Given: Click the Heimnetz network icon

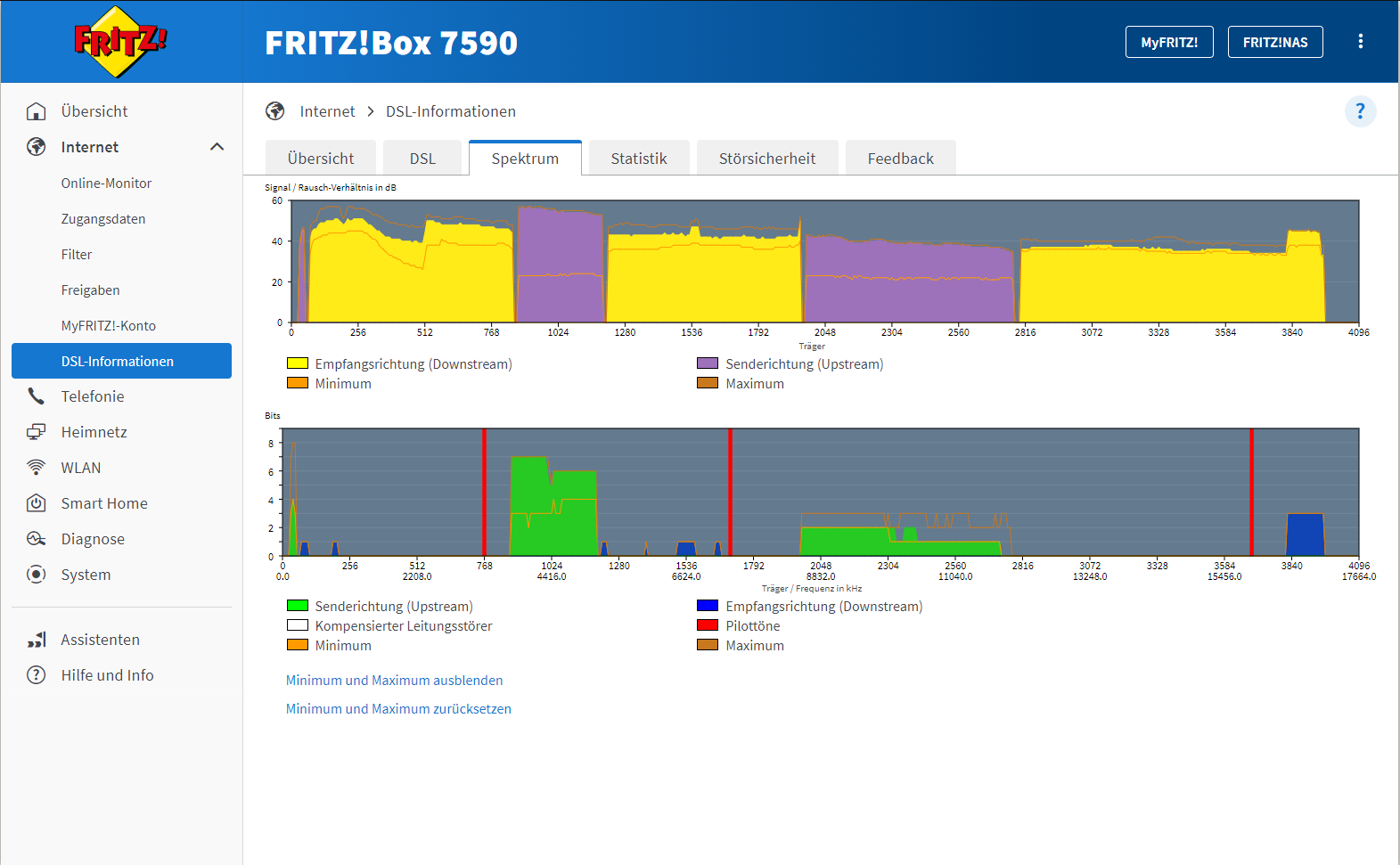Looking at the screenshot, I should point(36,432).
